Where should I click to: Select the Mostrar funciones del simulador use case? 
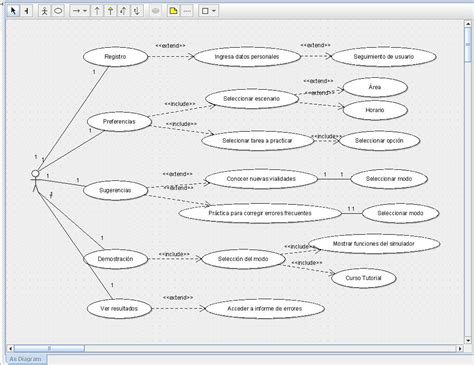[x=374, y=244]
